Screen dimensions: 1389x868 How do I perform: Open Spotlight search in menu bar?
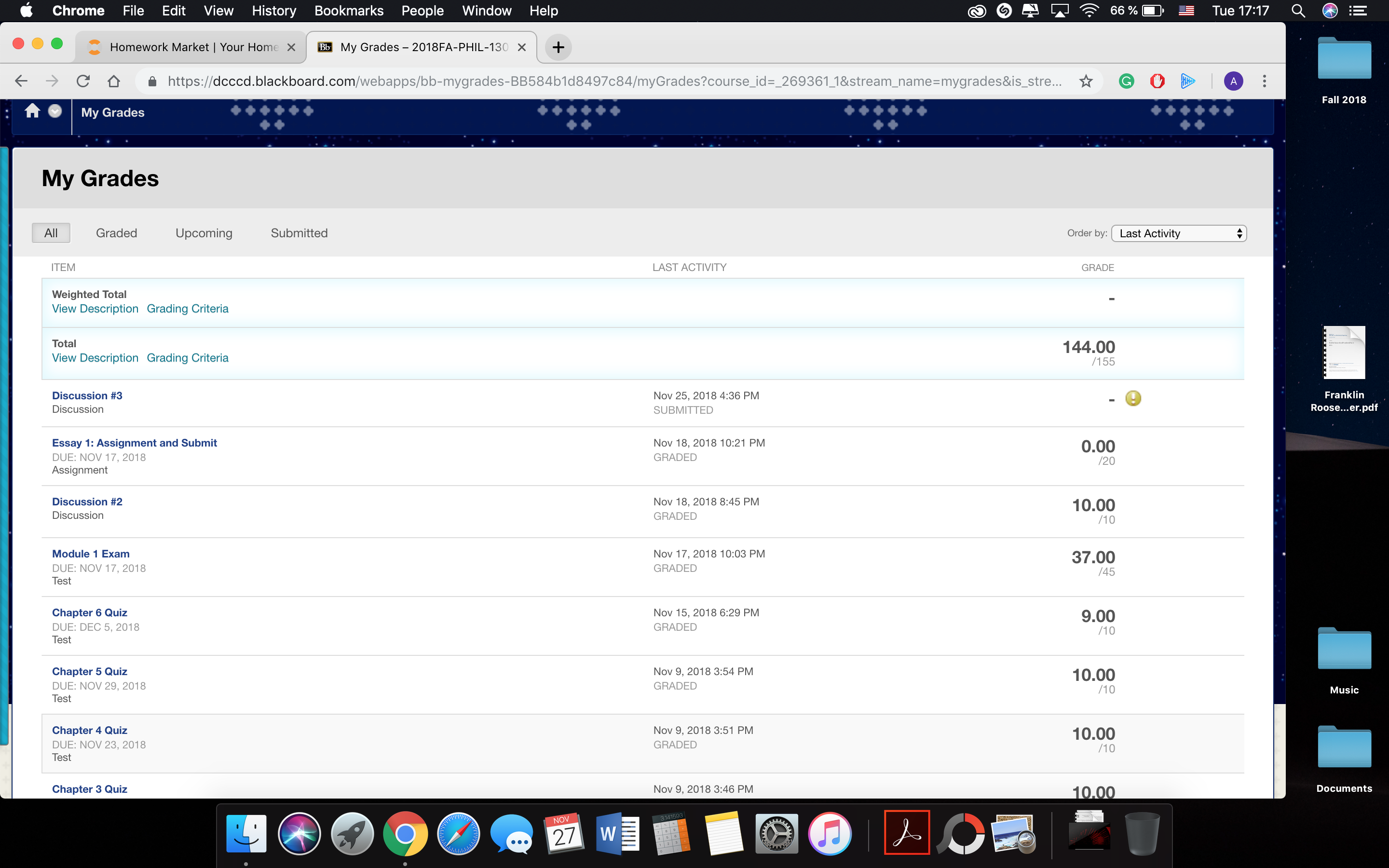[x=1298, y=10]
